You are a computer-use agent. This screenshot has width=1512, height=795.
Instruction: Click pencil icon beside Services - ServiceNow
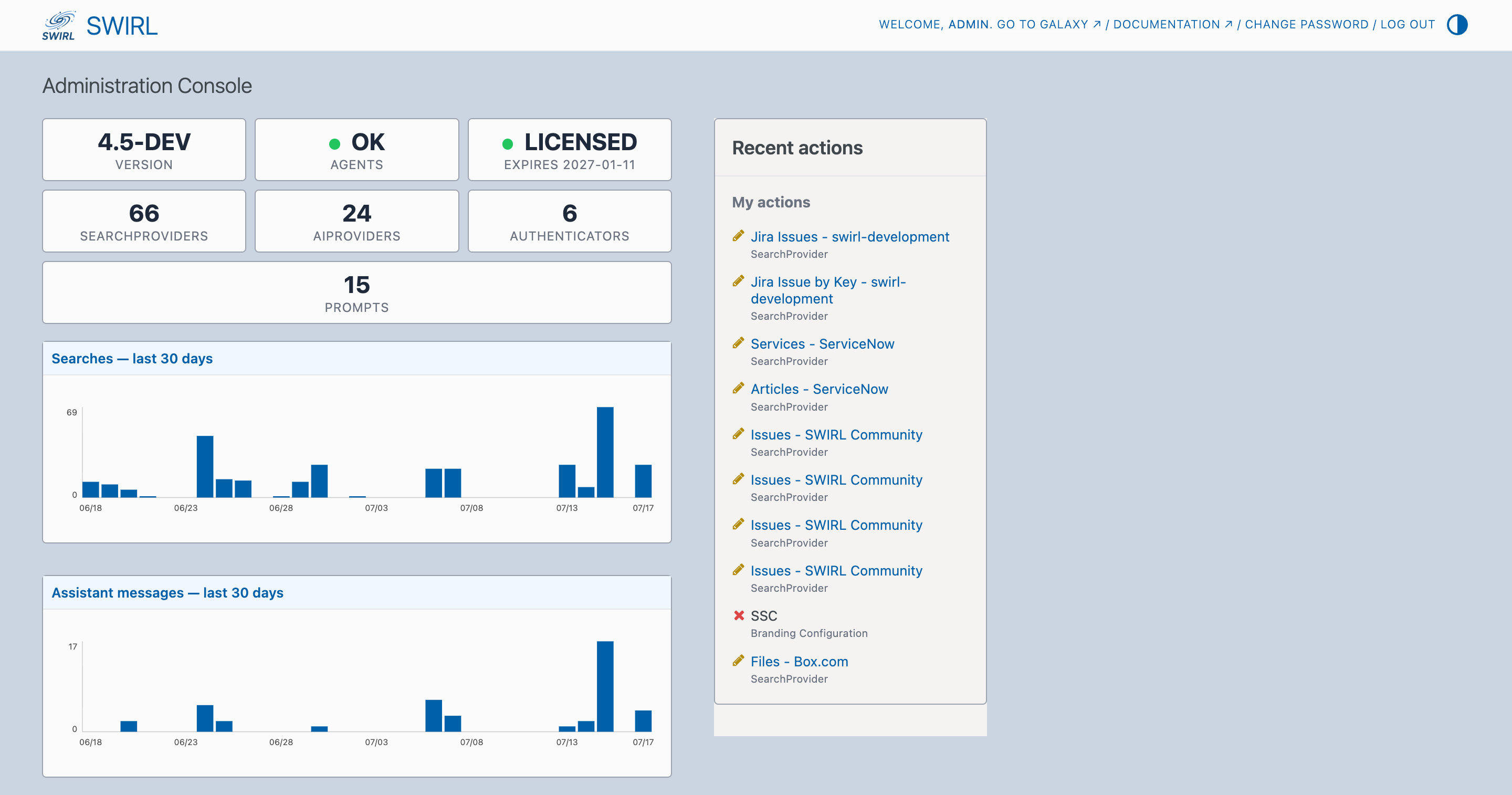(738, 343)
